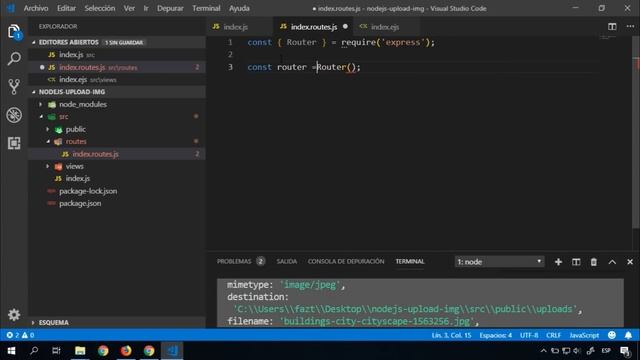Change language mode via JavaScript
Screen dimensions: 640x360
584,335
